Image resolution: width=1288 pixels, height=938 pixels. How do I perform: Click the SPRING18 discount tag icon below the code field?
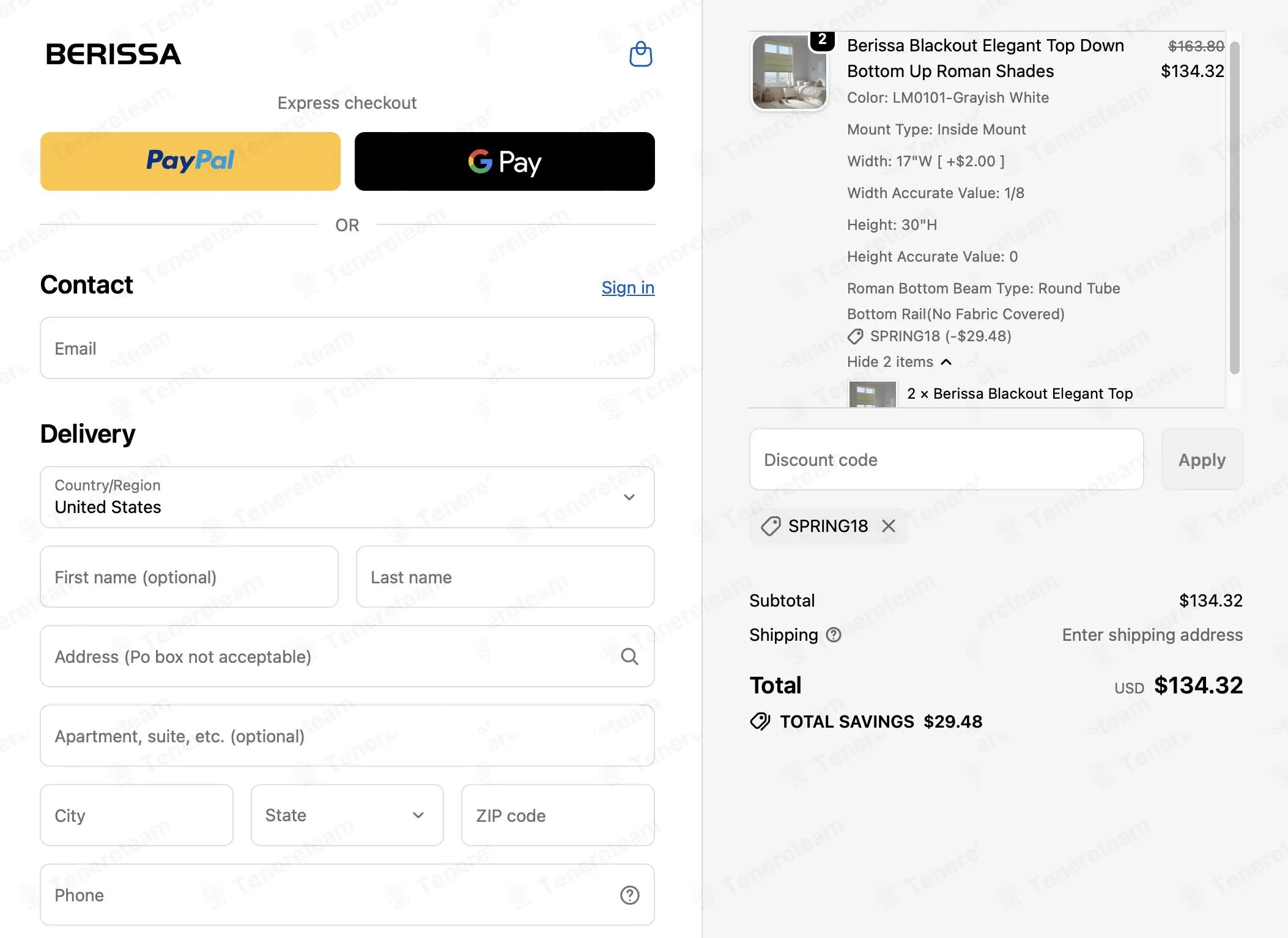(771, 526)
